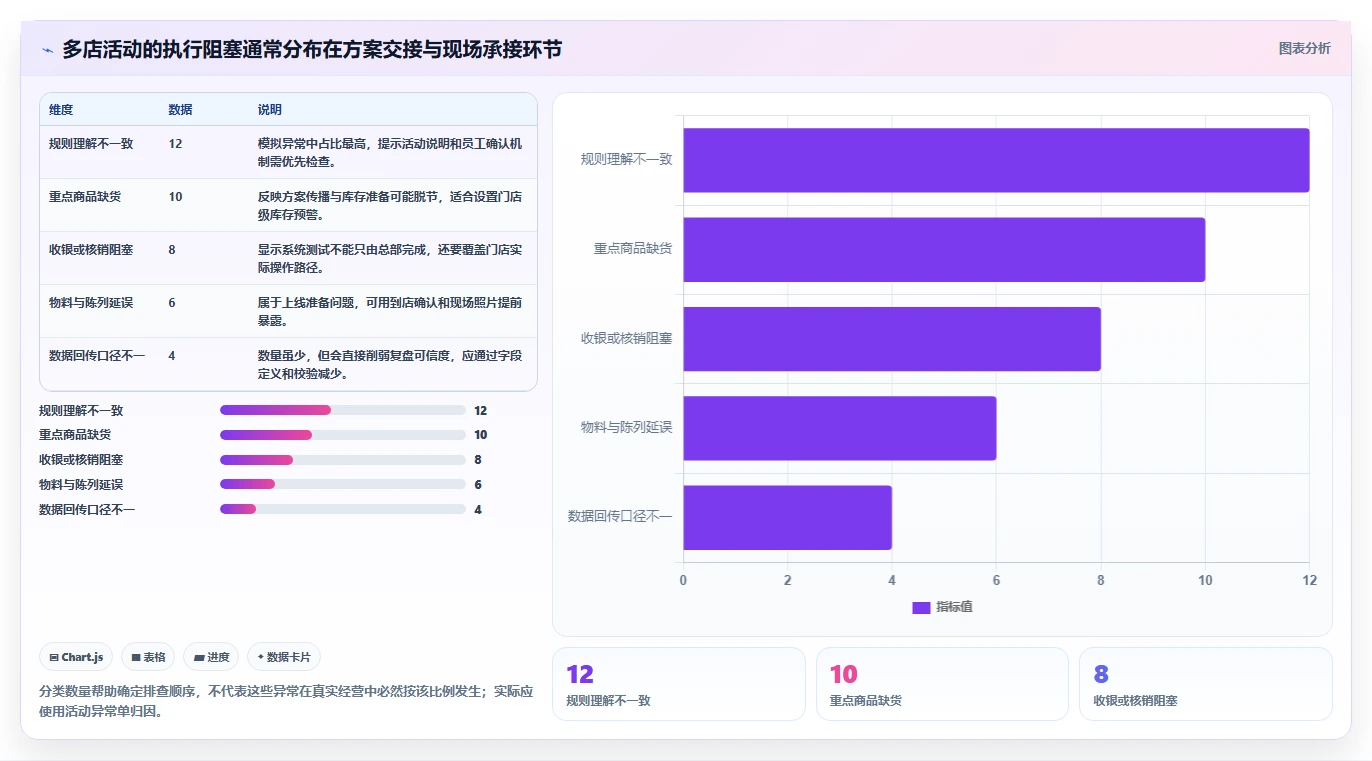The width and height of the screenshot is (1372, 761).
Task: Click the value 4 in the table's 数据 column
Action: (172, 356)
